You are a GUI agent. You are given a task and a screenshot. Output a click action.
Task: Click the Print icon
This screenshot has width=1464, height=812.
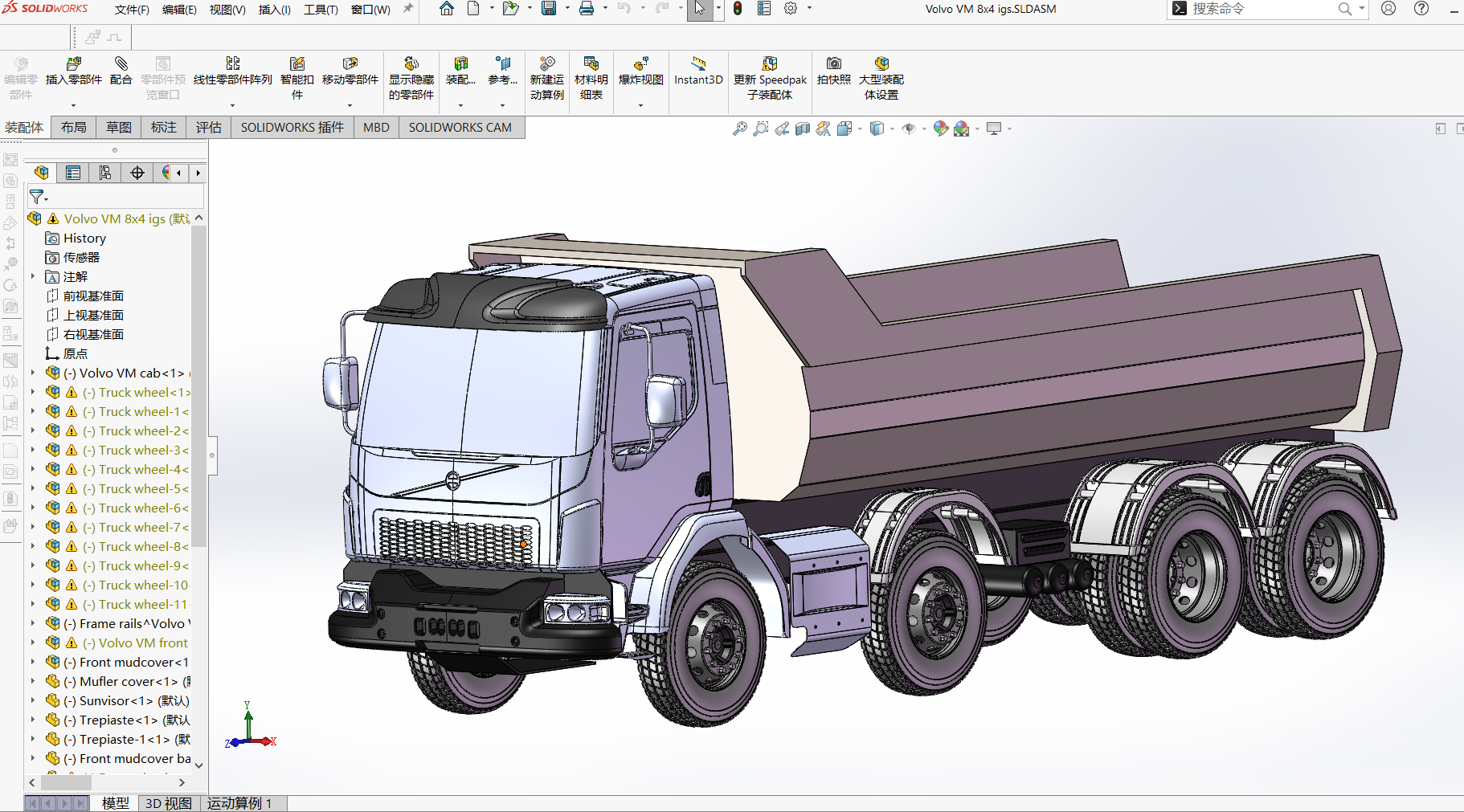(x=587, y=9)
